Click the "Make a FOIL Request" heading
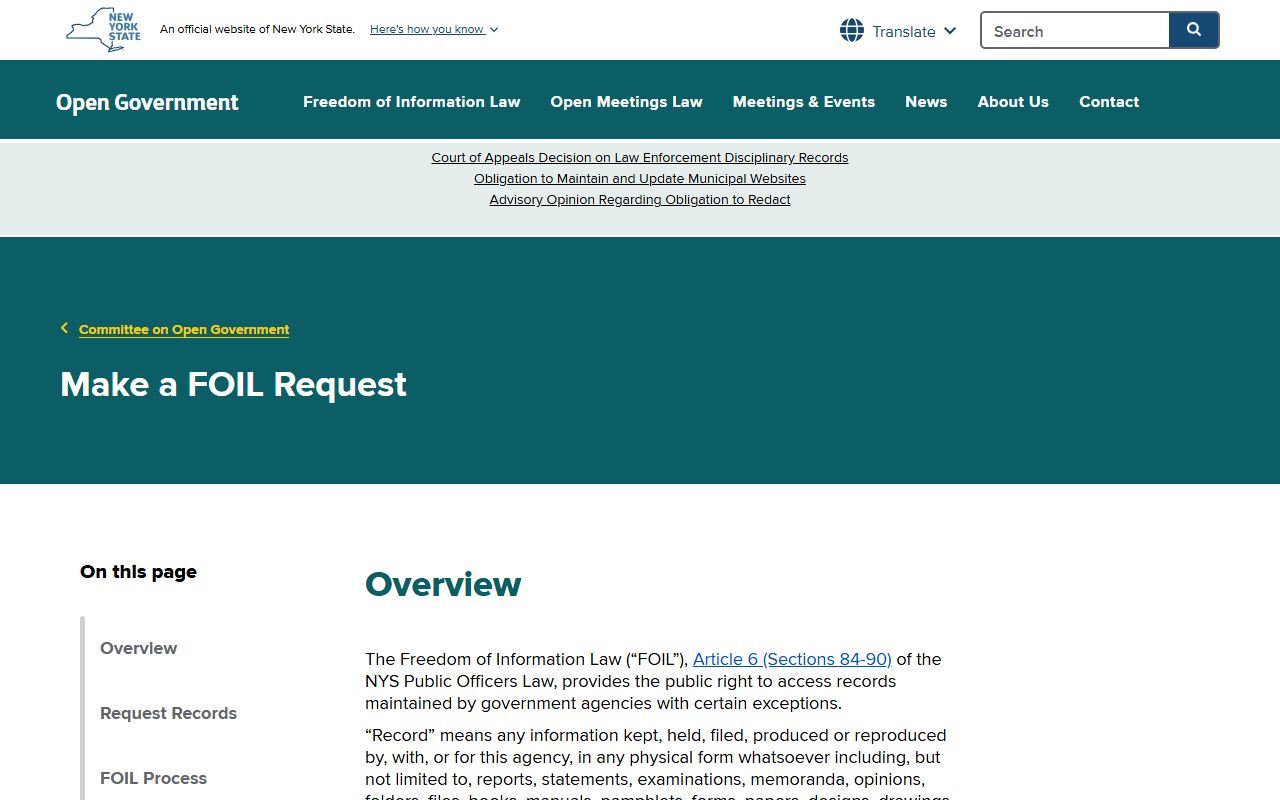 [233, 384]
